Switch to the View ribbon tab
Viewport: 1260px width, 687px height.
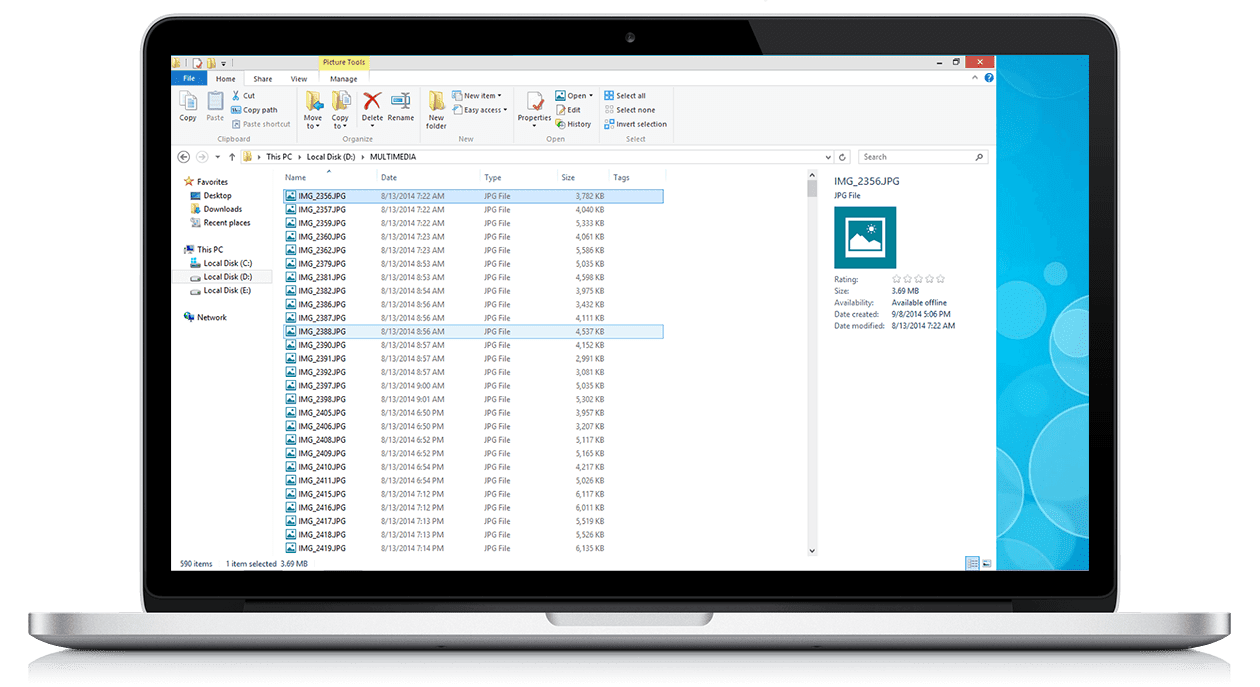click(x=299, y=78)
